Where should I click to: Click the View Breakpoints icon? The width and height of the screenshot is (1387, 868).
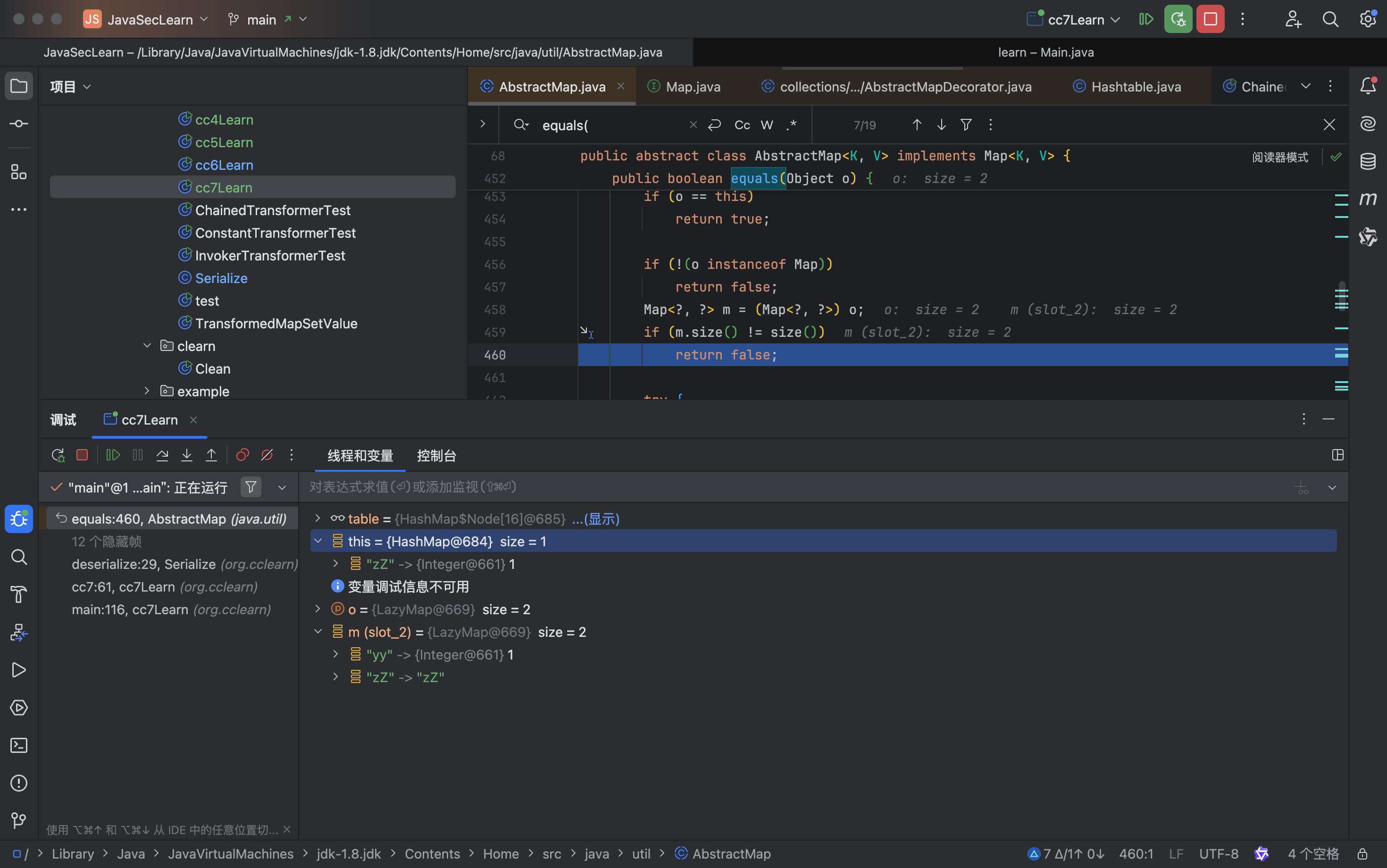coord(242,455)
